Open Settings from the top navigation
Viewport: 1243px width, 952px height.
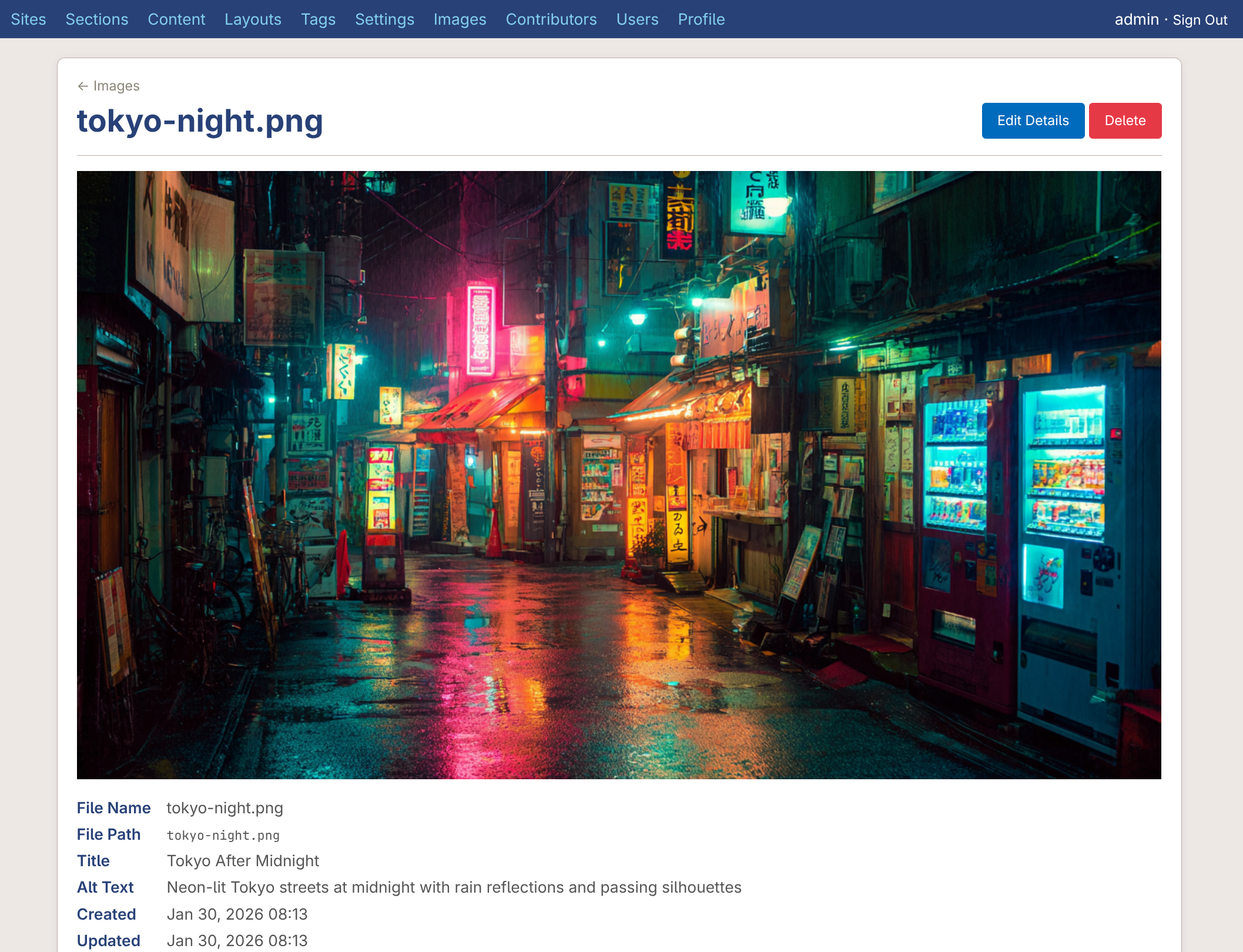[x=384, y=19]
